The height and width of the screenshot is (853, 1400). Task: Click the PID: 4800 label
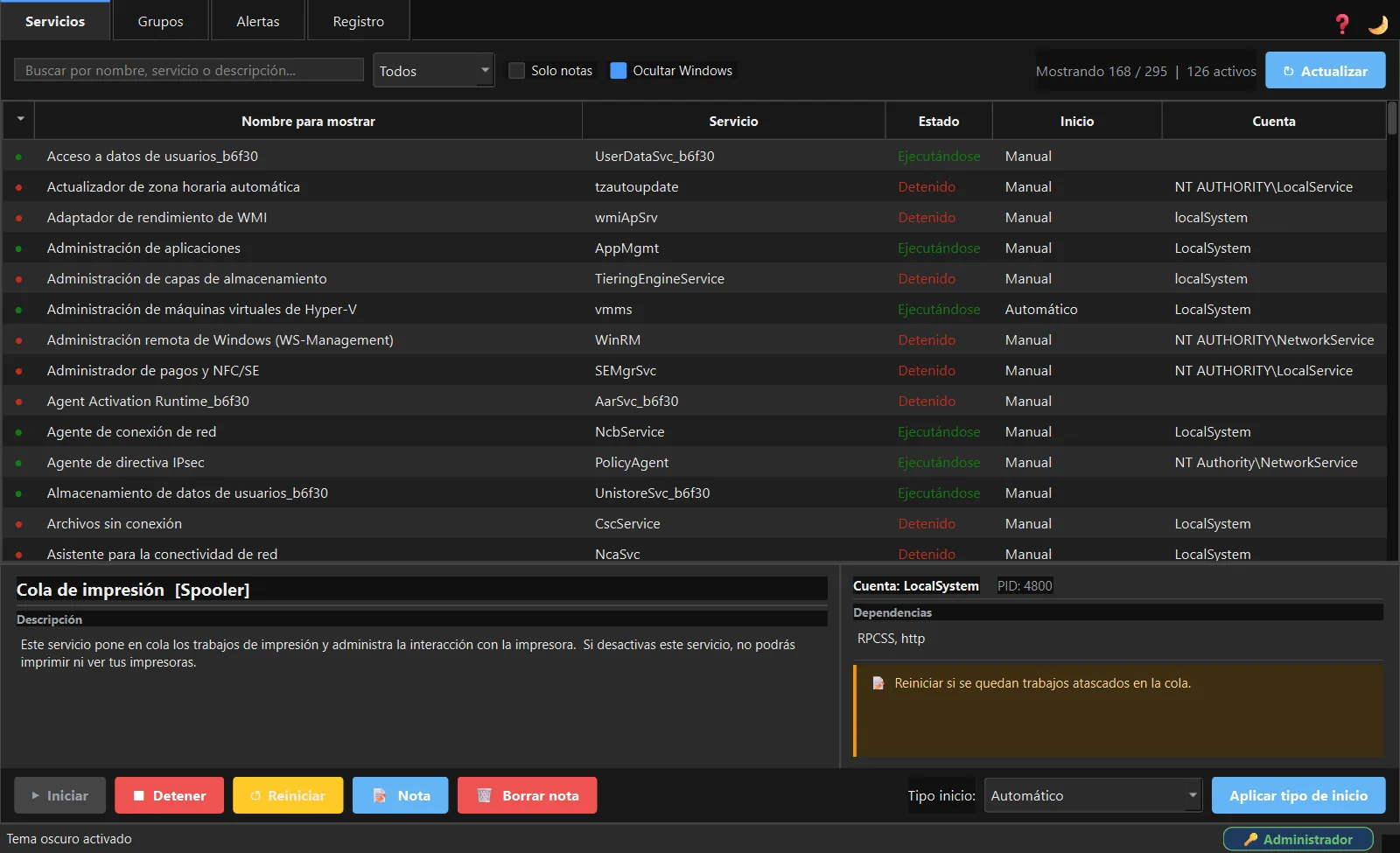[x=1025, y=586]
